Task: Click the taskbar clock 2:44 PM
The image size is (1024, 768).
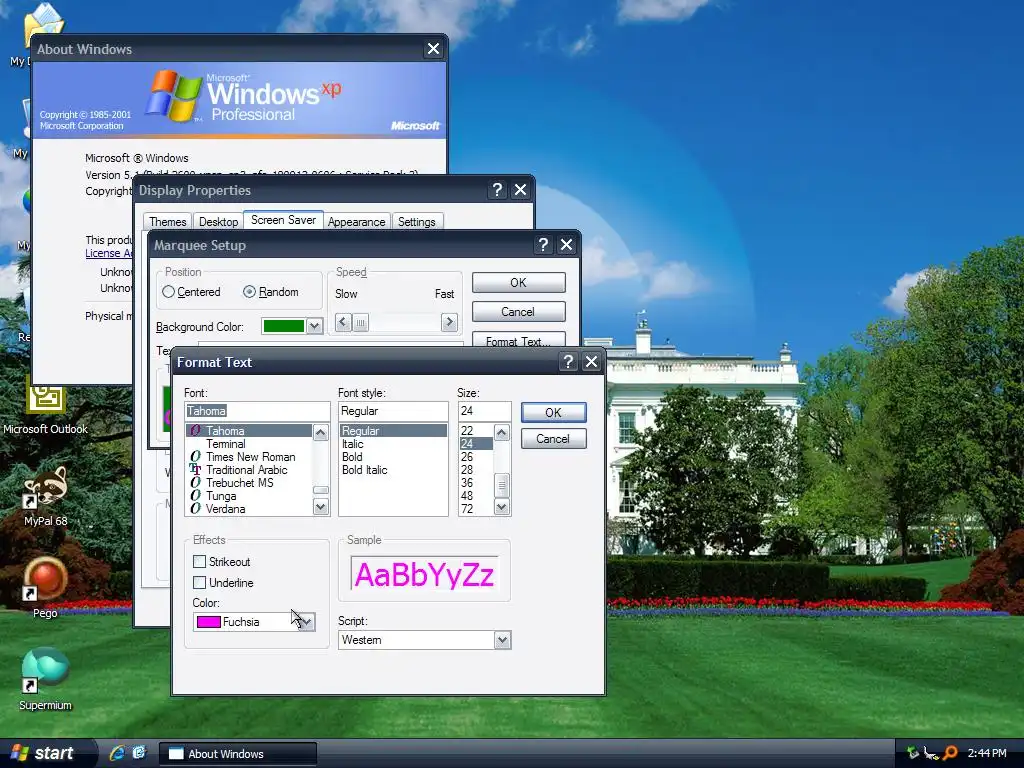Action: (x=987, y=753)
